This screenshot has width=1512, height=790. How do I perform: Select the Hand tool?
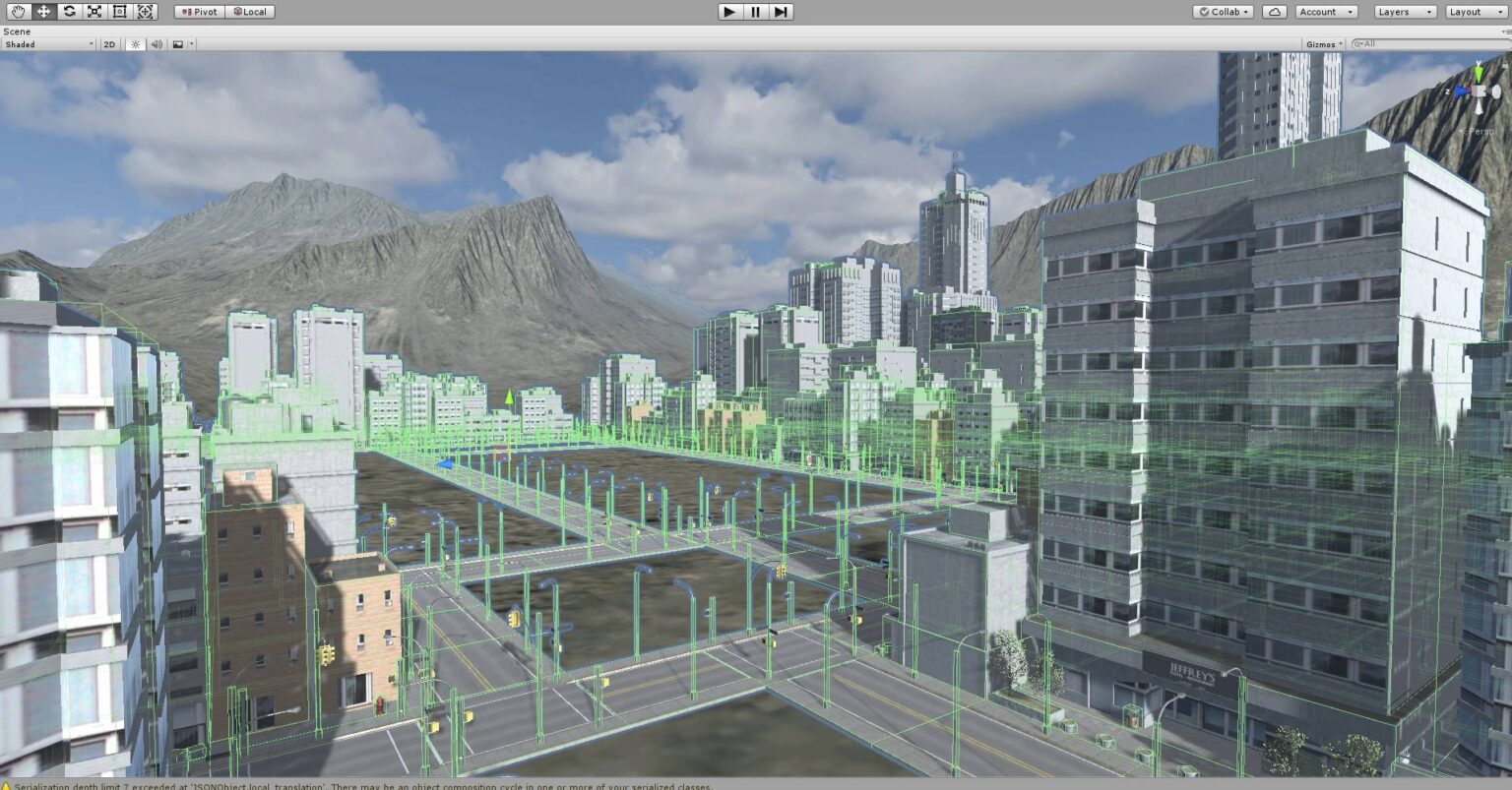tap(17, 11)
